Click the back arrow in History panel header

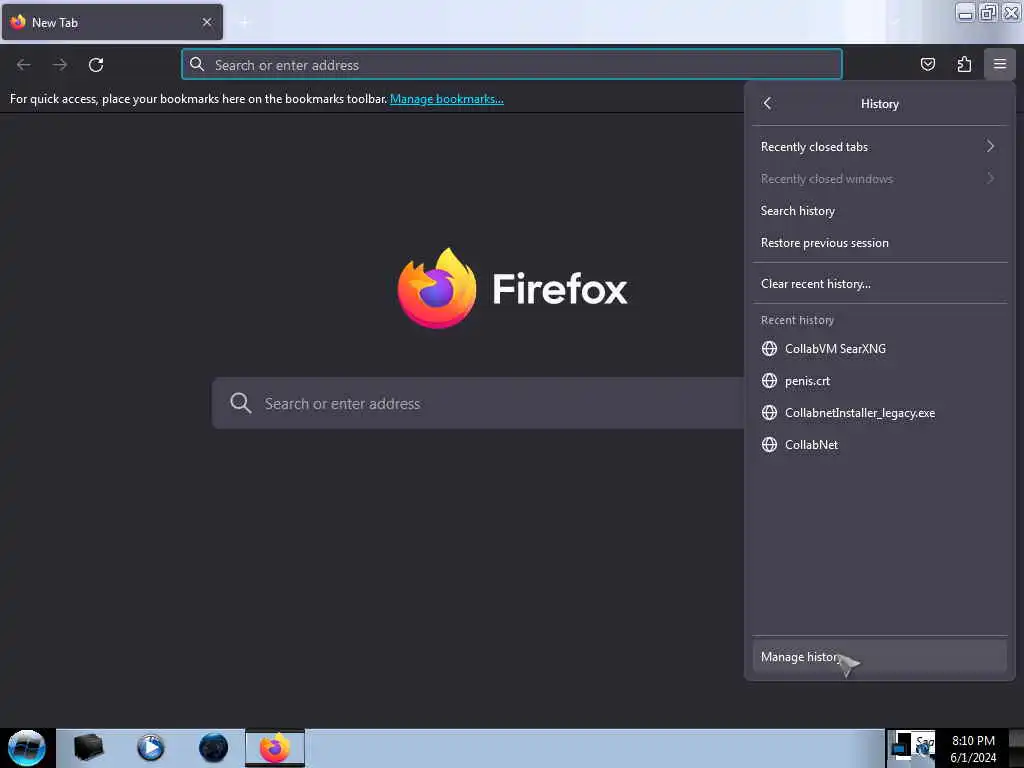pos(767,103)
